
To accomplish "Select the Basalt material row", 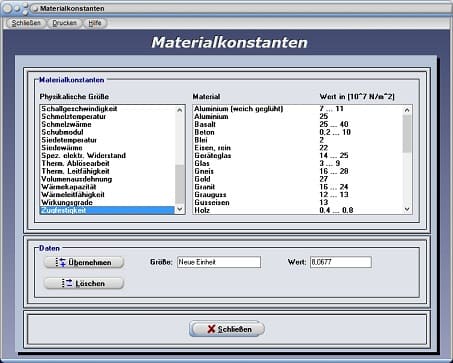I will click(x=298, y=124).
